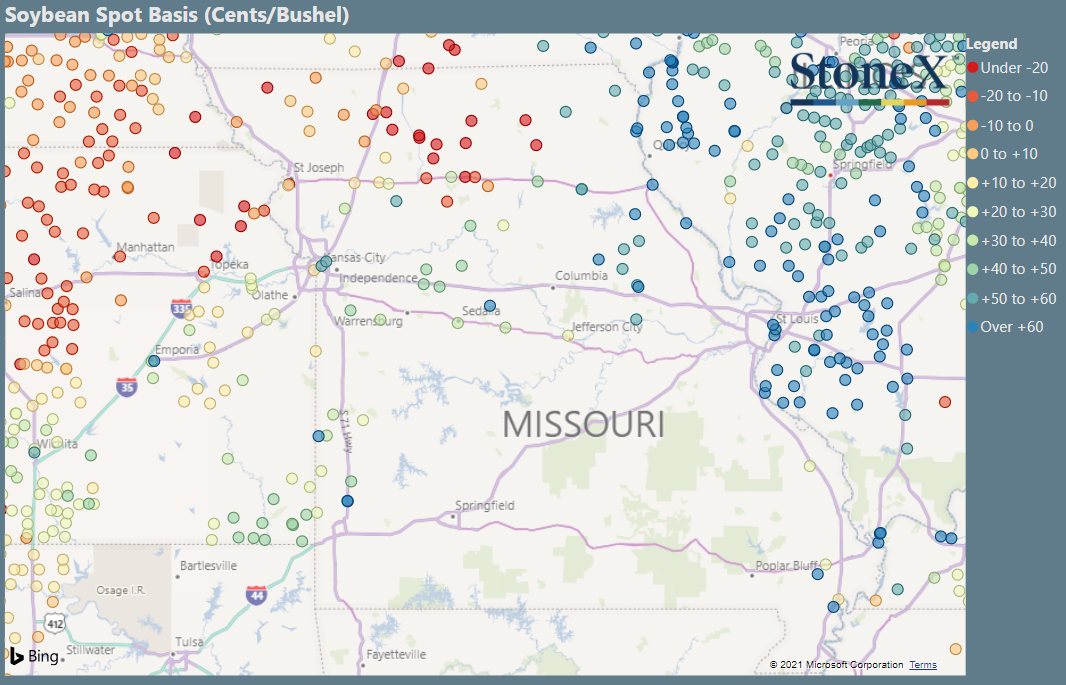Image resolution: width=1066 pixels, height=685 pixels.
Task: Click the Interstate 44 highway shield
Action: point(256,595)
